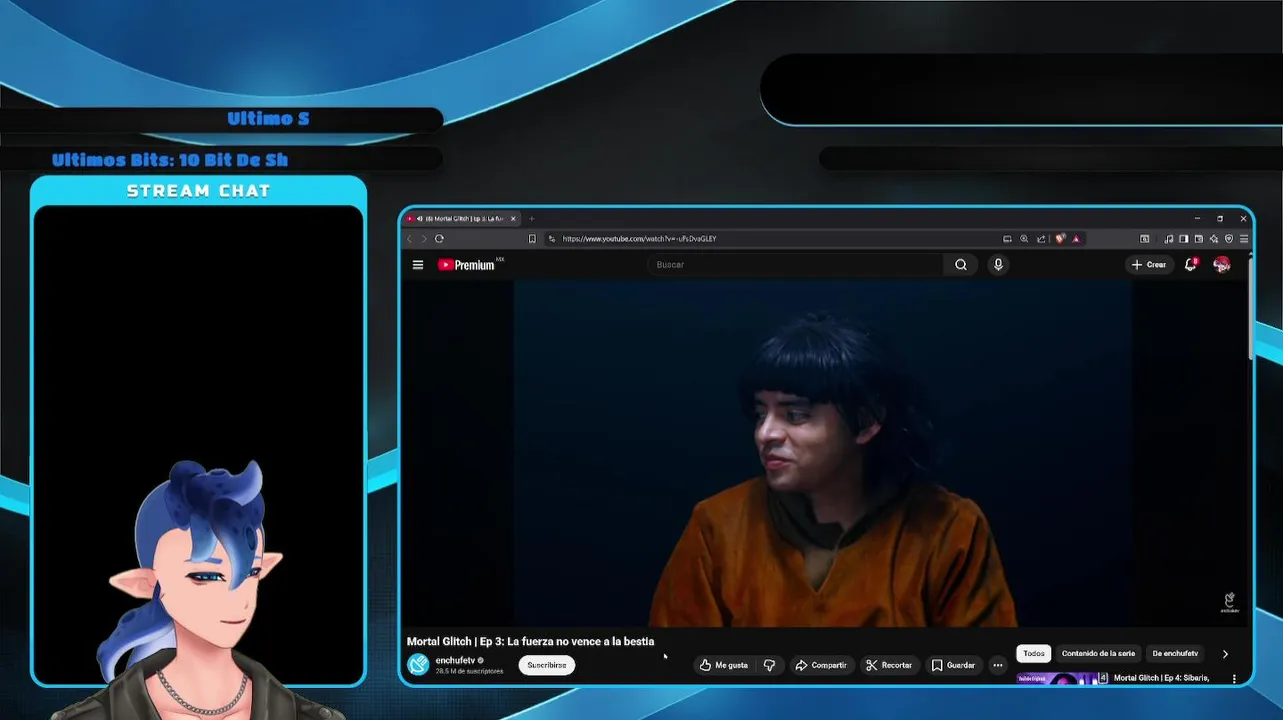This screenshot has width=1283, height=720.
Task: Open options for Mortal Glitch Ep 4 video
Action: 1234,679
